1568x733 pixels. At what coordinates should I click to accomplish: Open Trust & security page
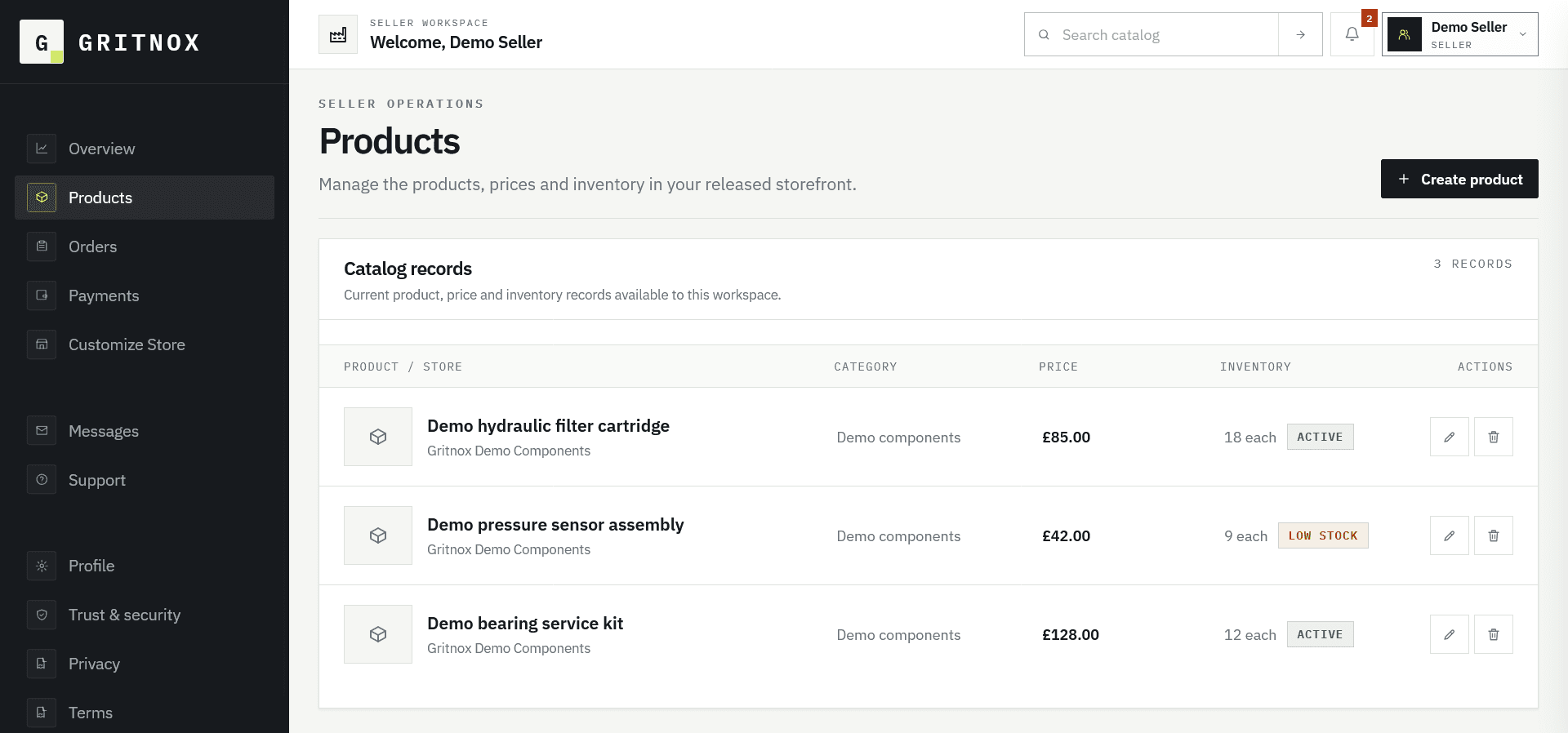(145, 615)
